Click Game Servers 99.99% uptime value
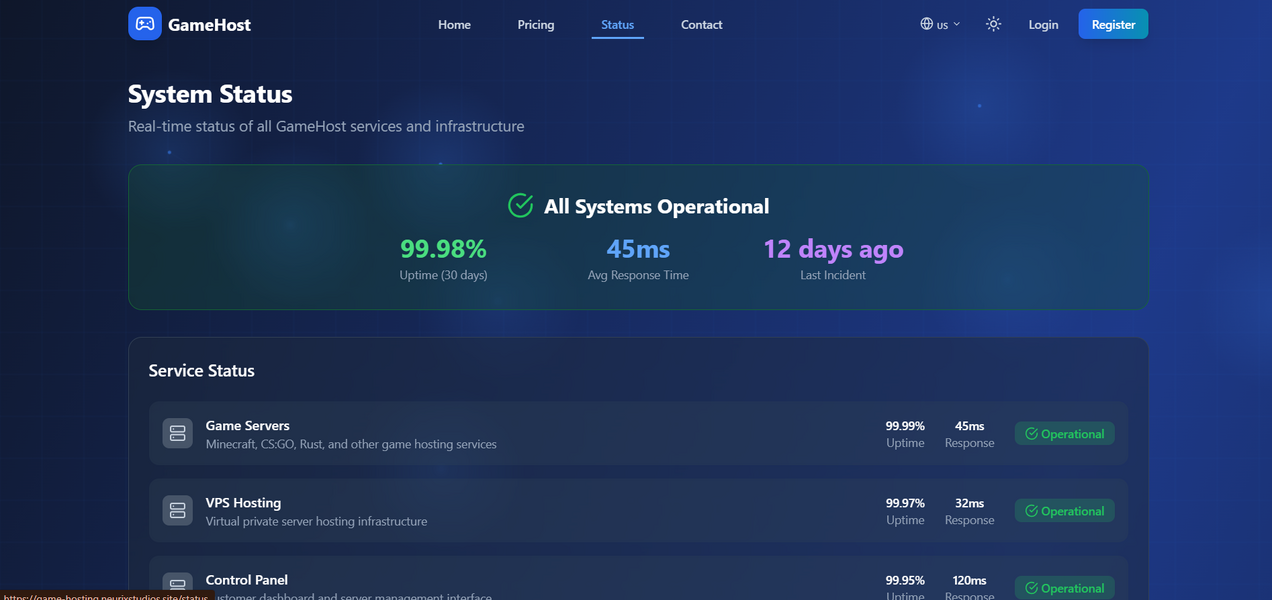 click(905, 426)
